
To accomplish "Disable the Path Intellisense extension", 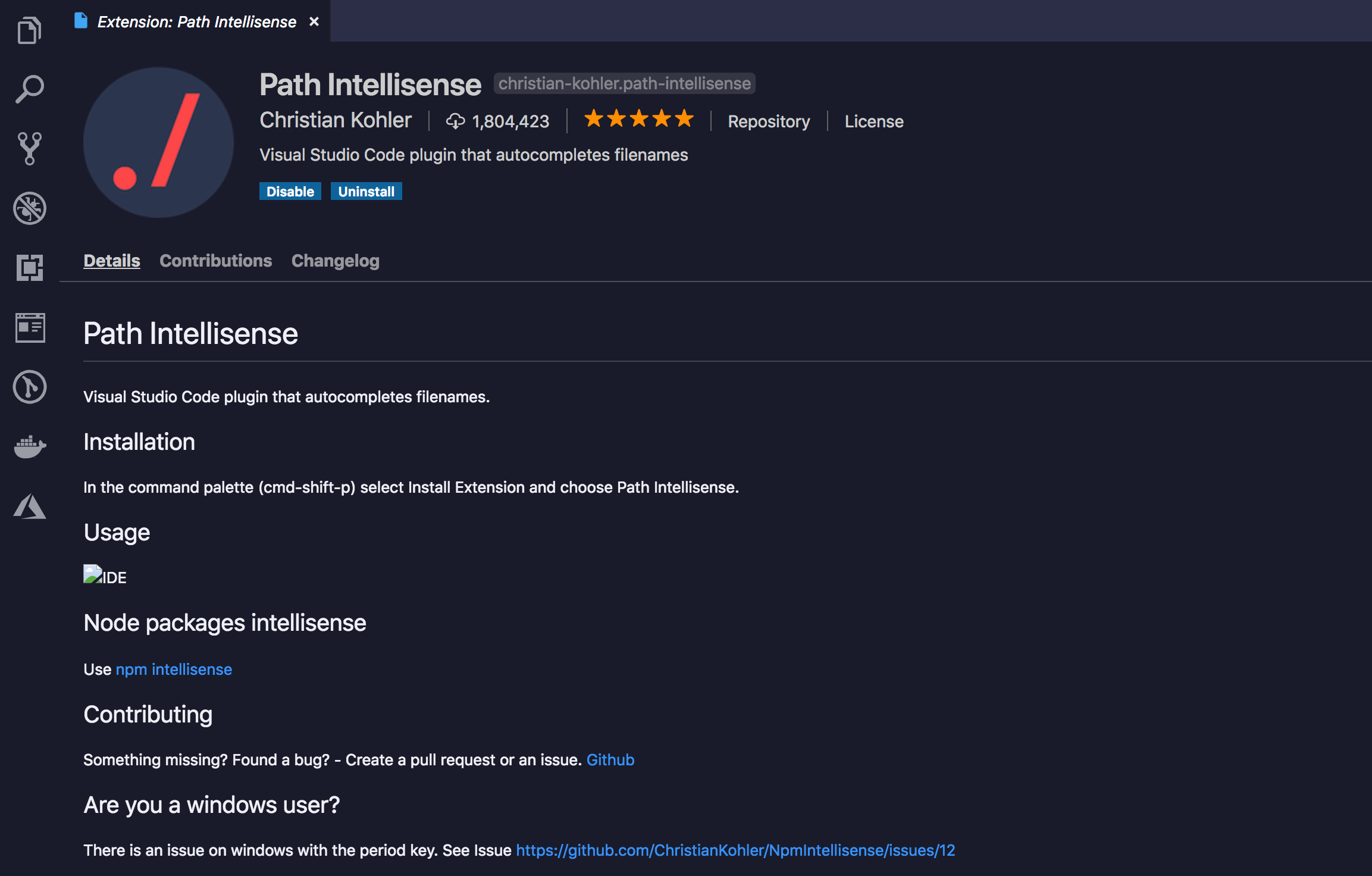I will pos(290,191).
